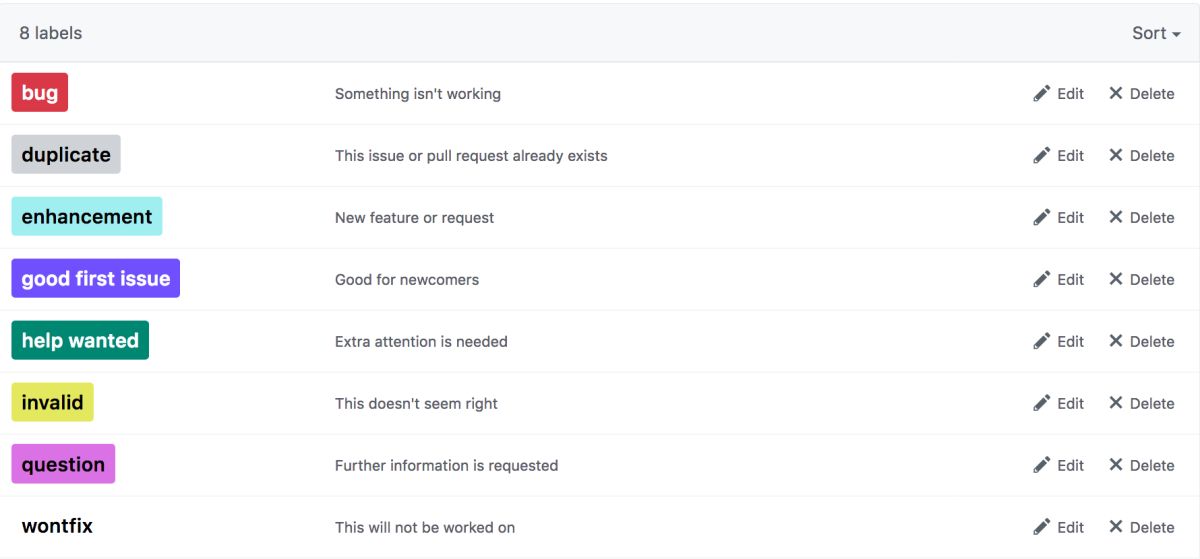The width and height of the screenshot is (1200, 559).
Task: Open the Sort dropdown
Action: coord(1156,33)
